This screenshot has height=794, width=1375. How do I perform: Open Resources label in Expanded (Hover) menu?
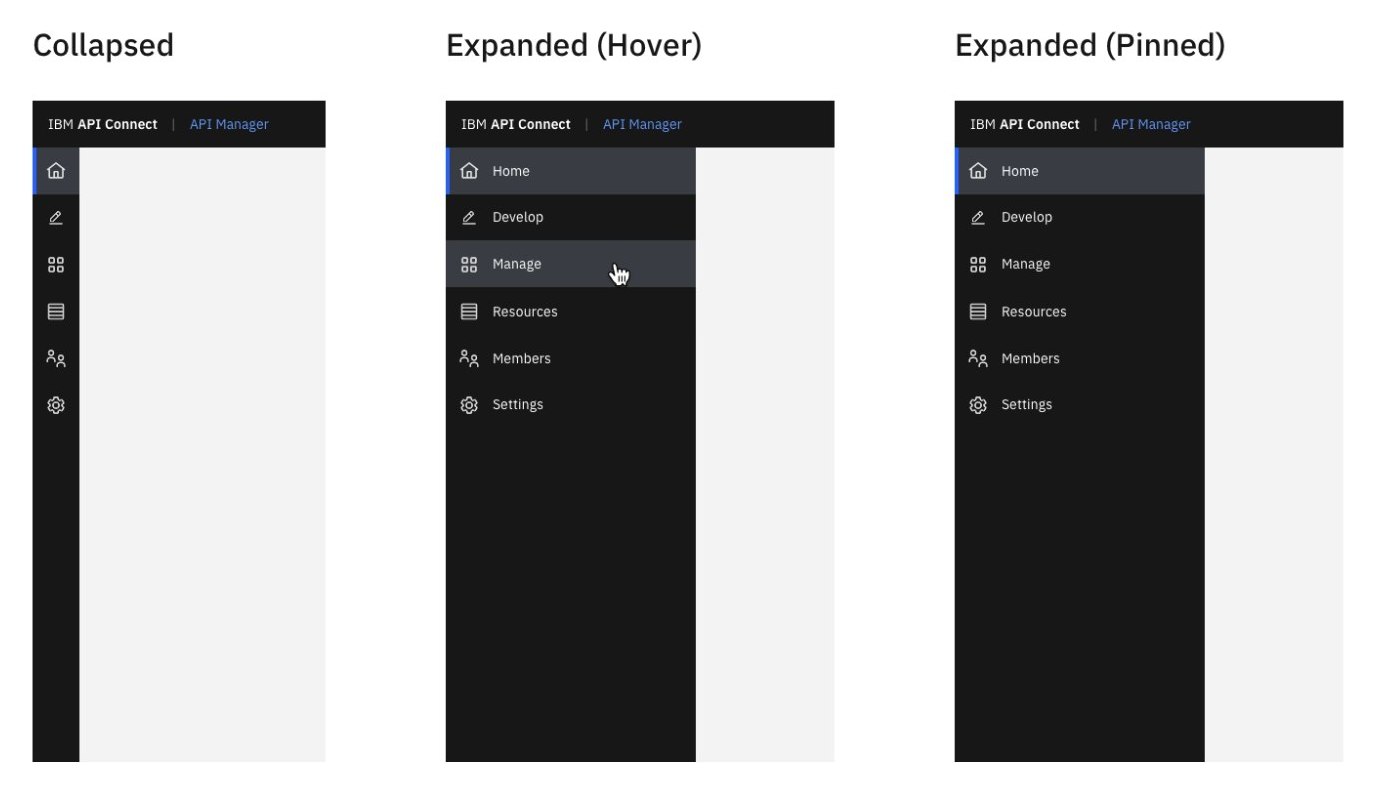coord(525,312)
